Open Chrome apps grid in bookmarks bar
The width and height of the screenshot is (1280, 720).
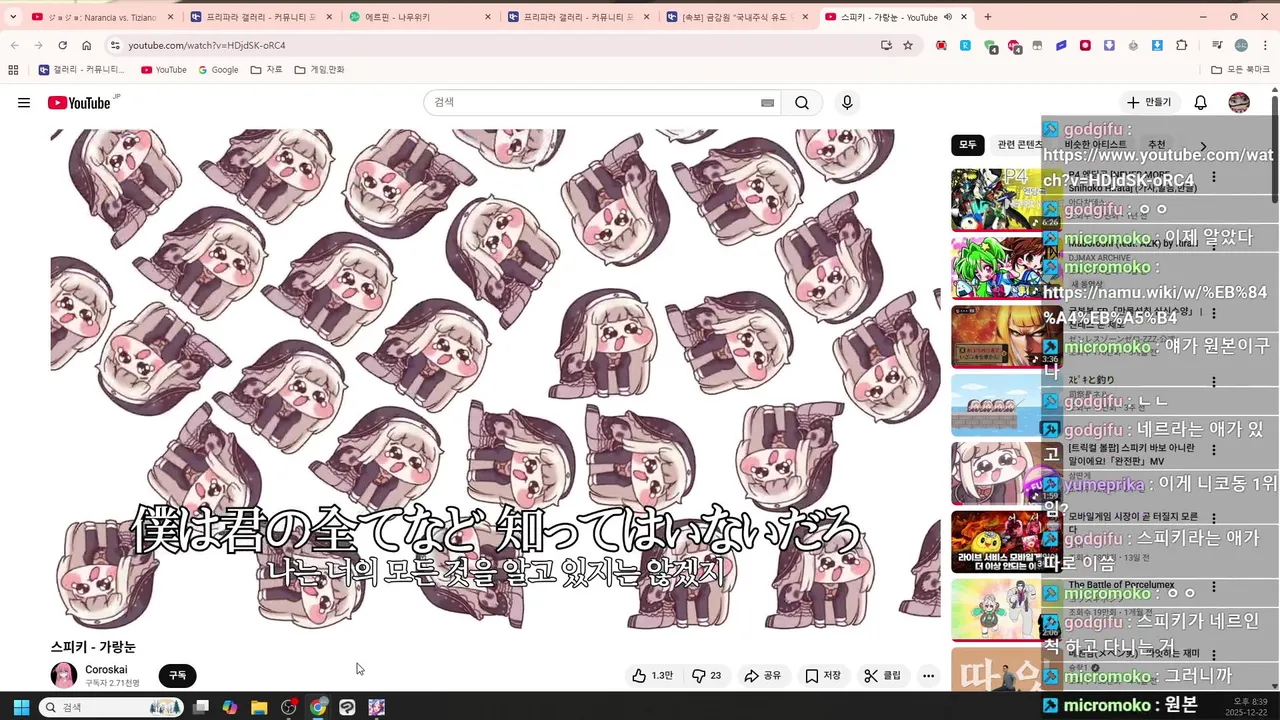pyautogui.click(x=13, y=70)
